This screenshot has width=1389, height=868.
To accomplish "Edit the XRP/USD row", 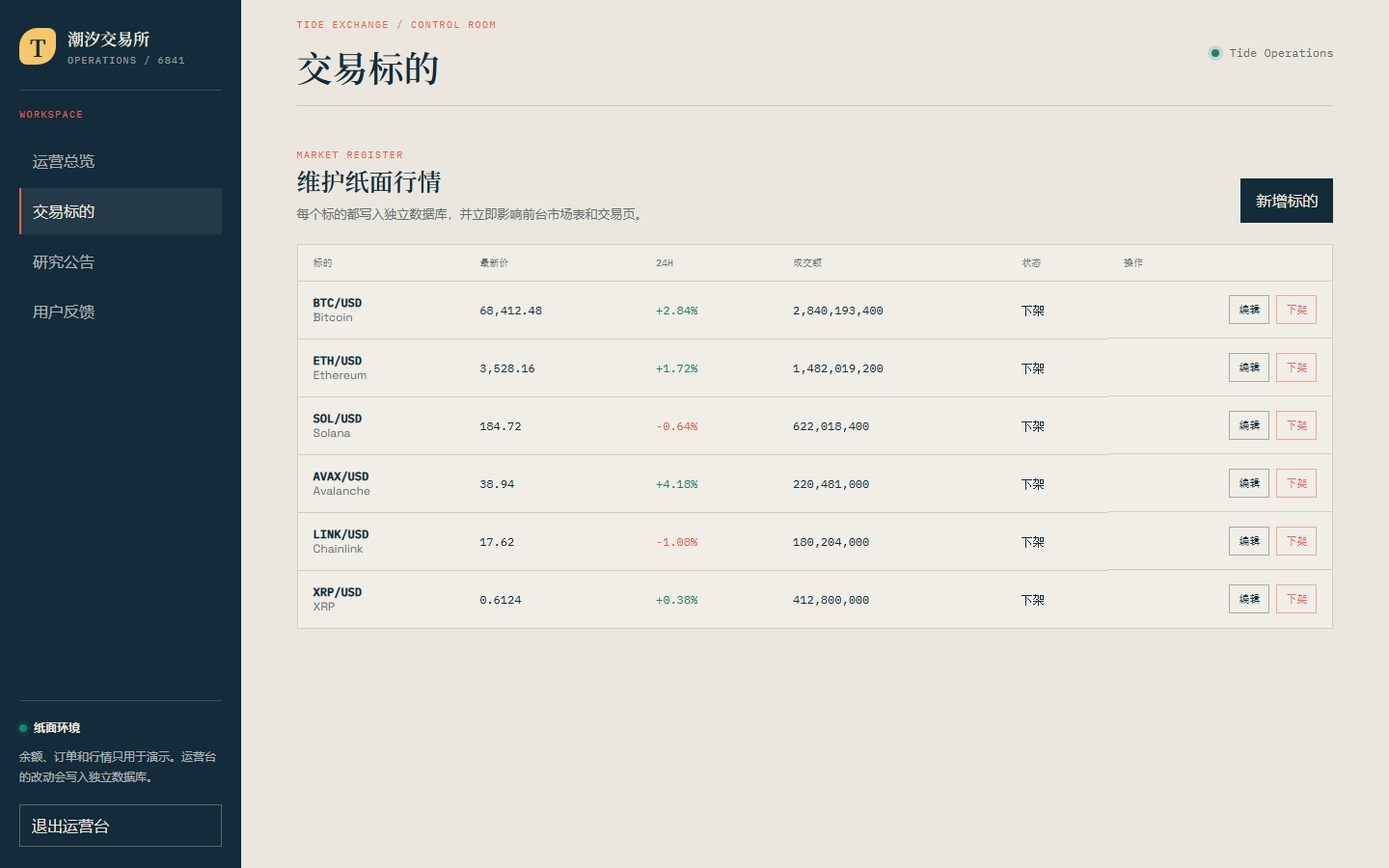I will pyautogui.click(x=1249, y=599).
